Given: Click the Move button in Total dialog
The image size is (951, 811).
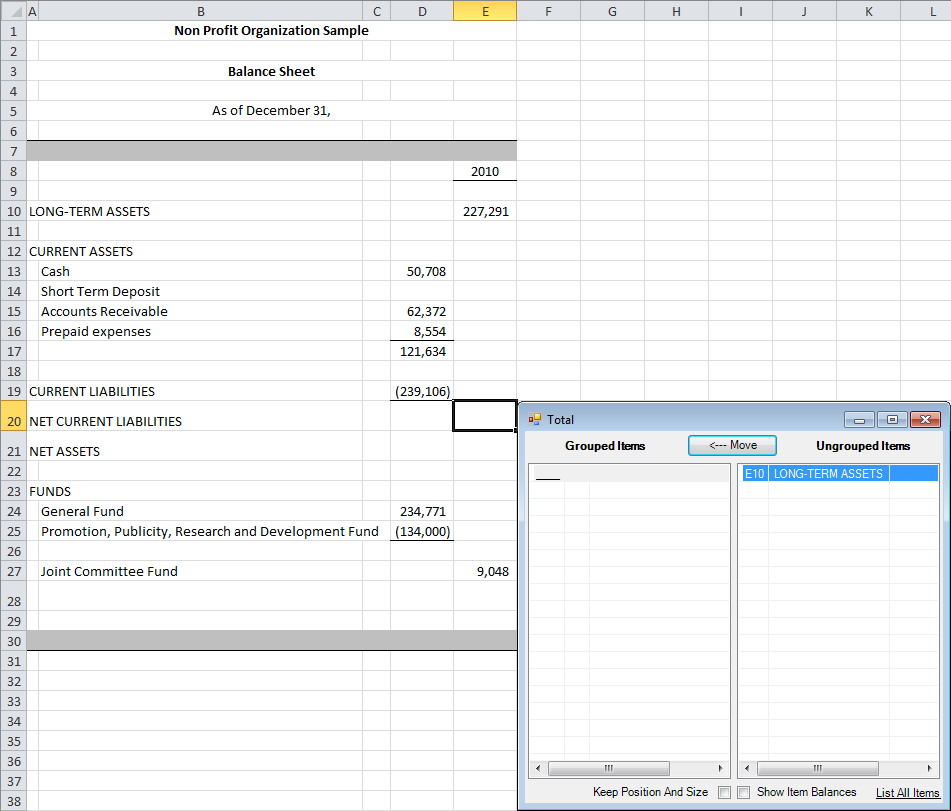Looking at the screenshot, I should point(732,445).
